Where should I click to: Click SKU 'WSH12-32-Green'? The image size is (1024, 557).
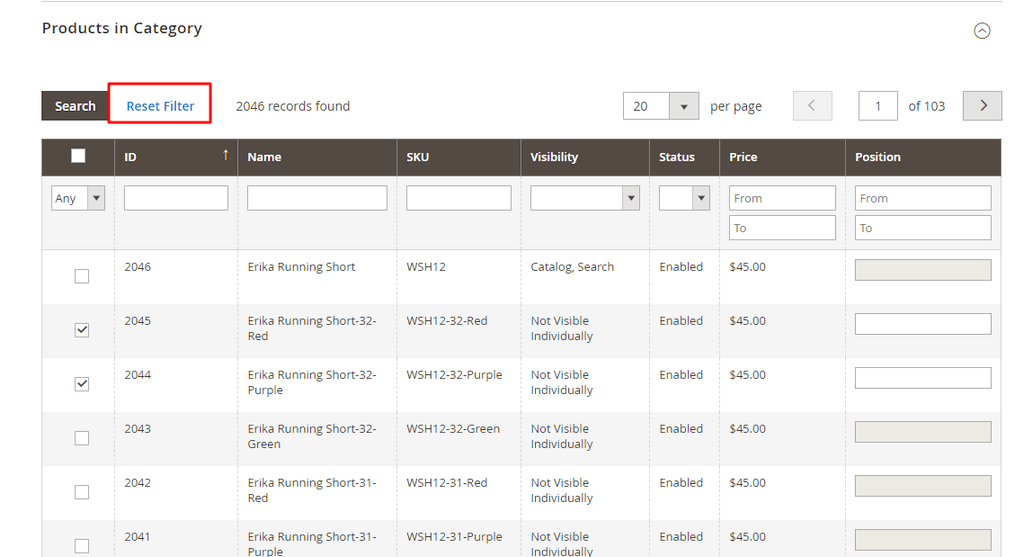(453, 428)
